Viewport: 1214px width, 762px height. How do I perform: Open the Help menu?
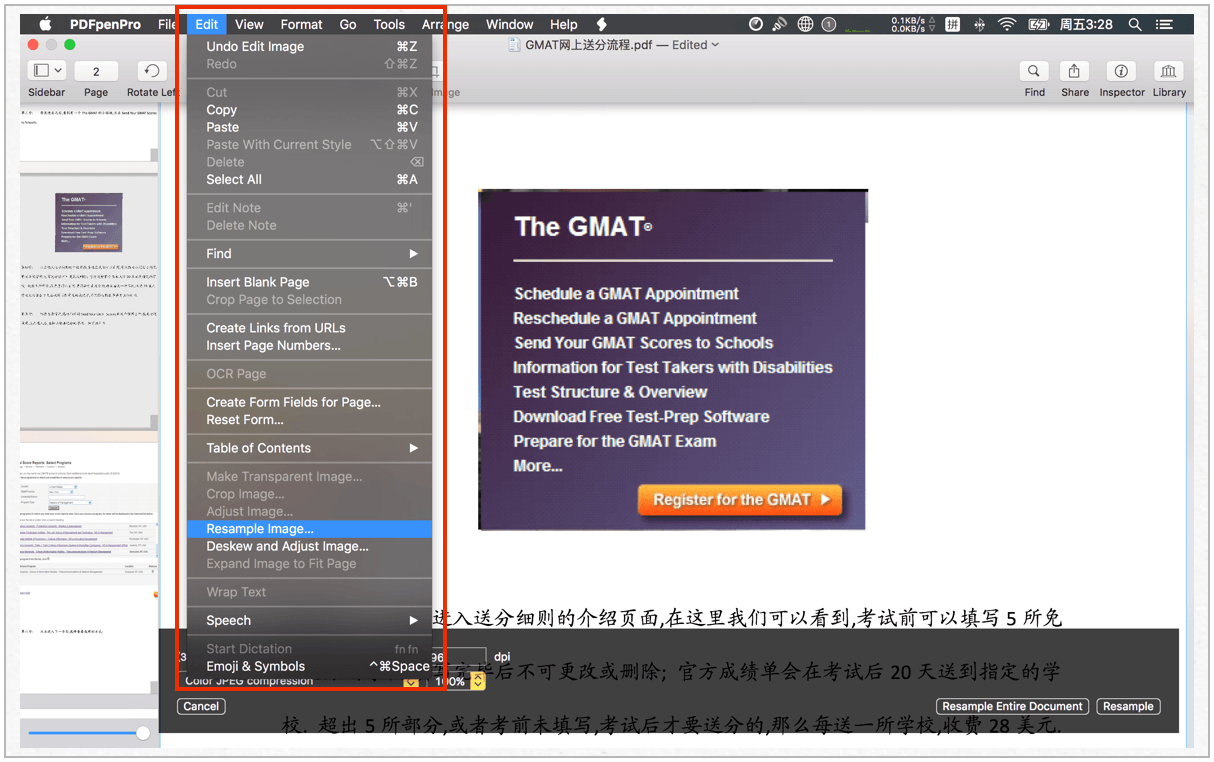coord(564,24)
